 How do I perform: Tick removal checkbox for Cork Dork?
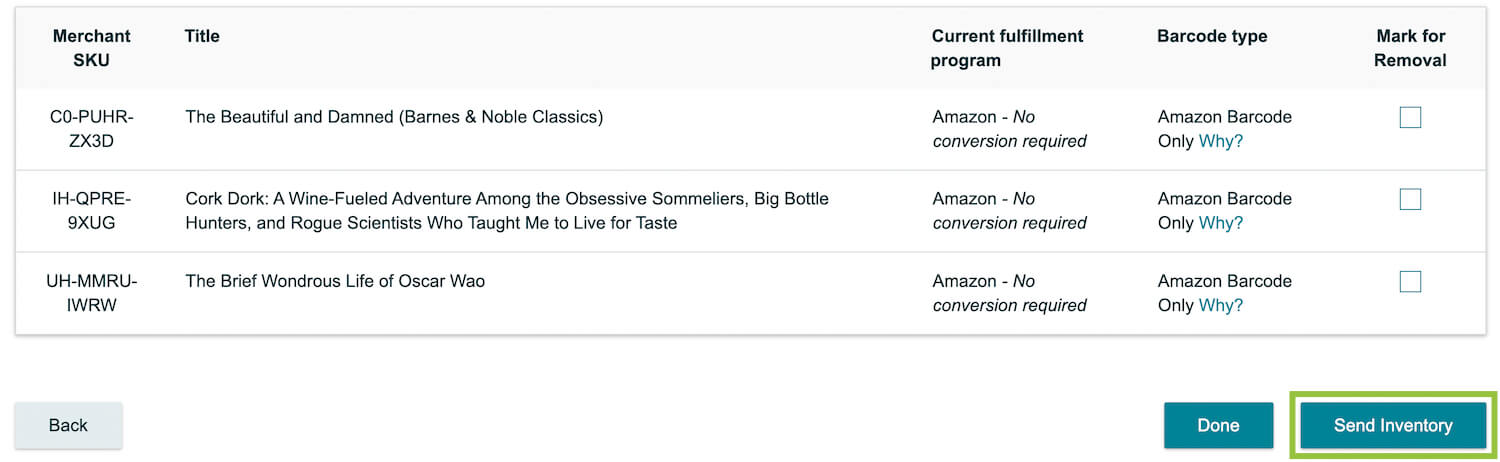(x=1410, y=200)
